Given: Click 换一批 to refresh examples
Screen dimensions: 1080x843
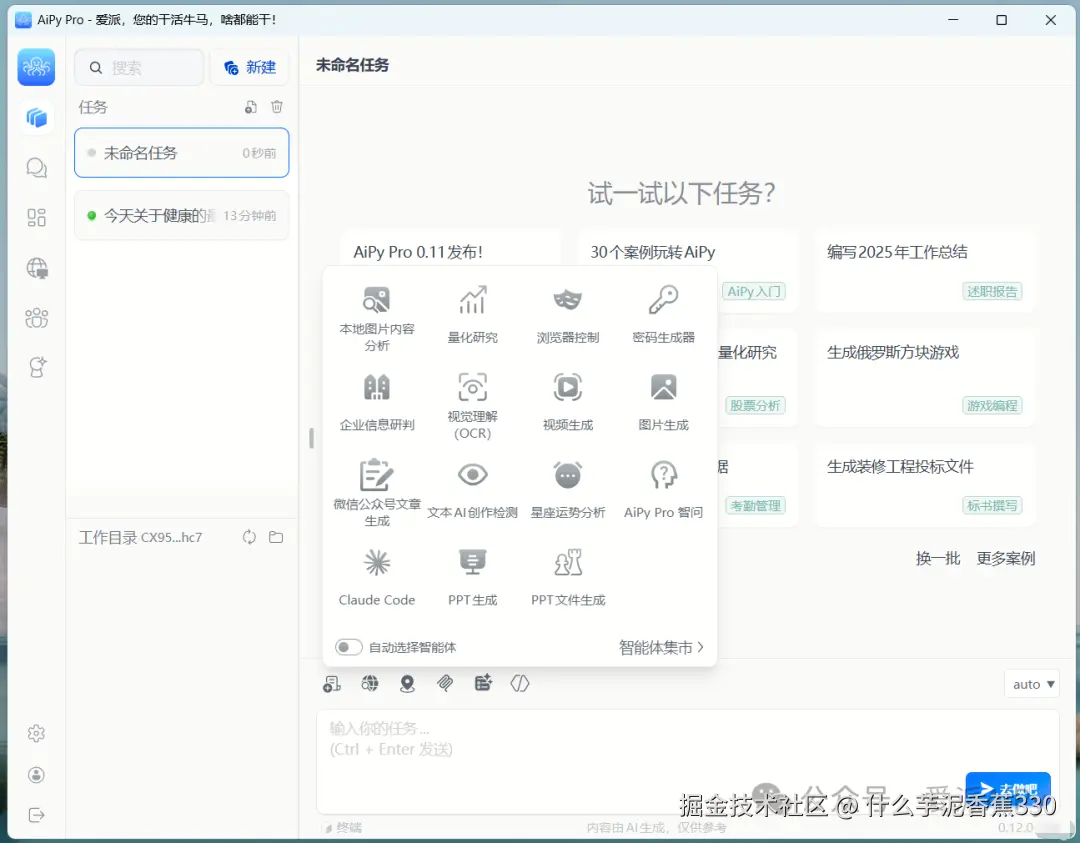Looking at the screenshot, I should pos(938,559).
